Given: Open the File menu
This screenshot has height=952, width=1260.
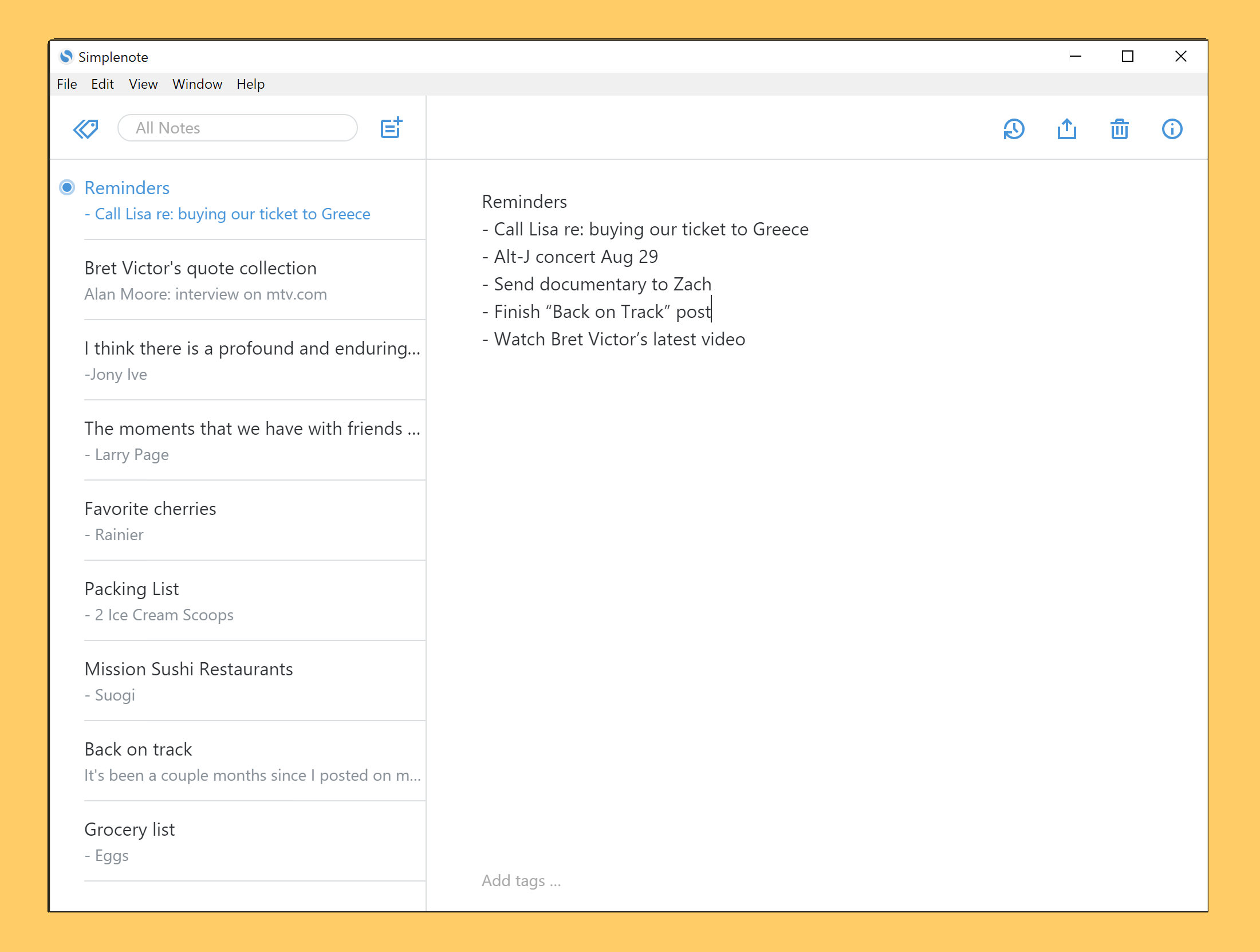Looking at the screenshot, I should pyautogui.click(x=66, y=84).
